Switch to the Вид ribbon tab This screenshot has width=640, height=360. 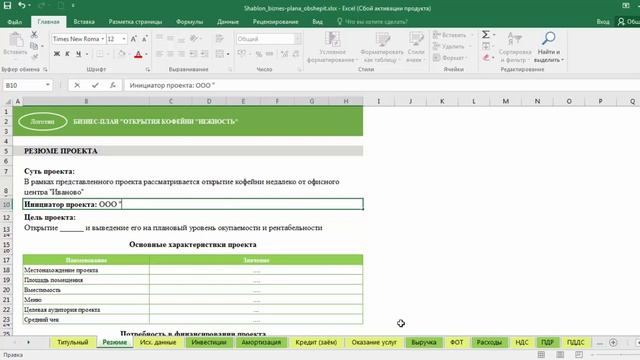tap(318, 22)
